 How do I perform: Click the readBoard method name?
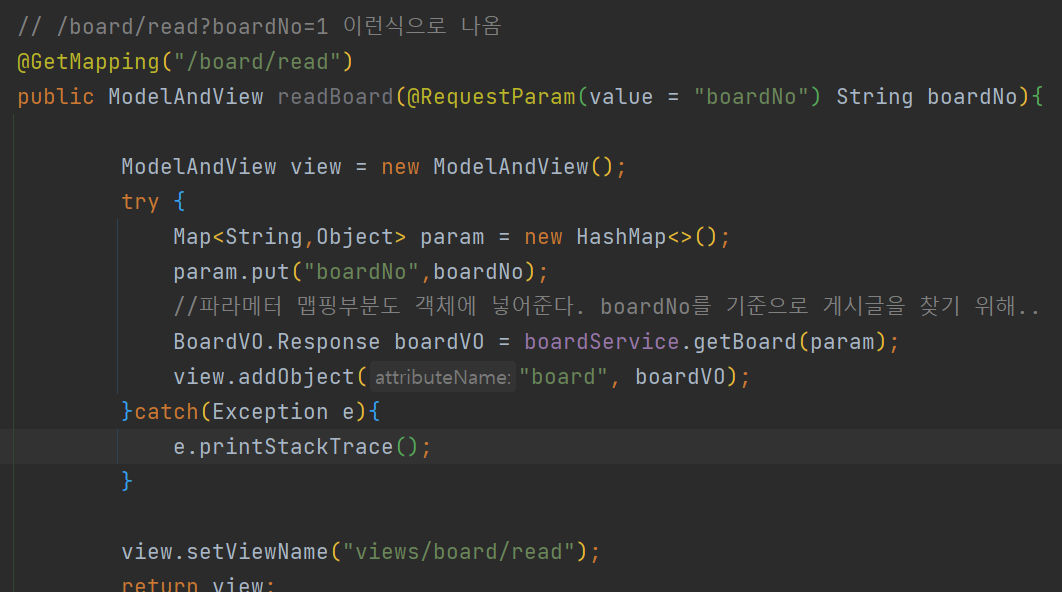click(x=335, y=97)
